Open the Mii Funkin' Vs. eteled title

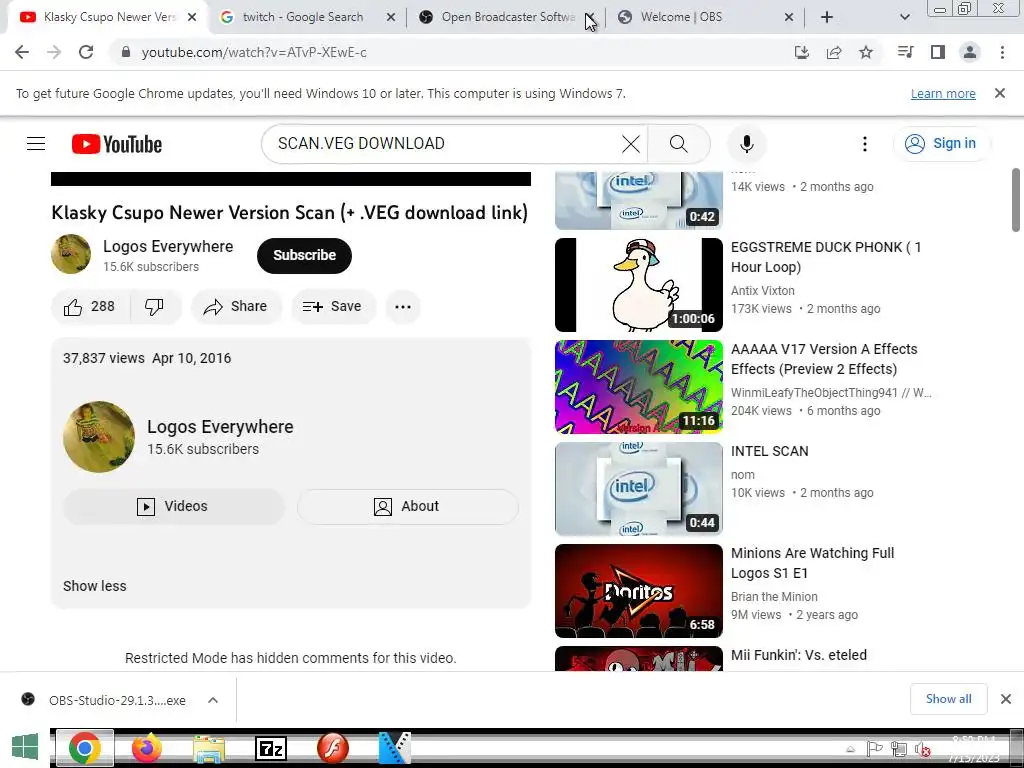point(799,655)
